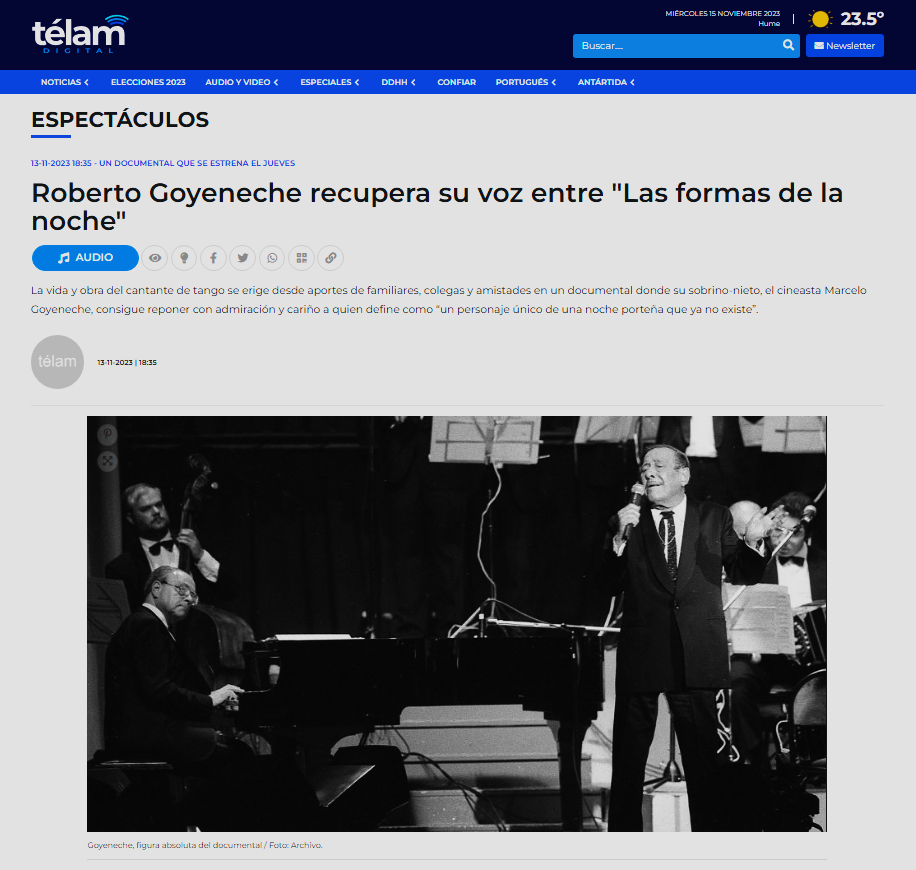Open the CONFIAR menu item
The width and height of the screenshot is (916, 870).
pyautogui.click(x=457, y=82)
